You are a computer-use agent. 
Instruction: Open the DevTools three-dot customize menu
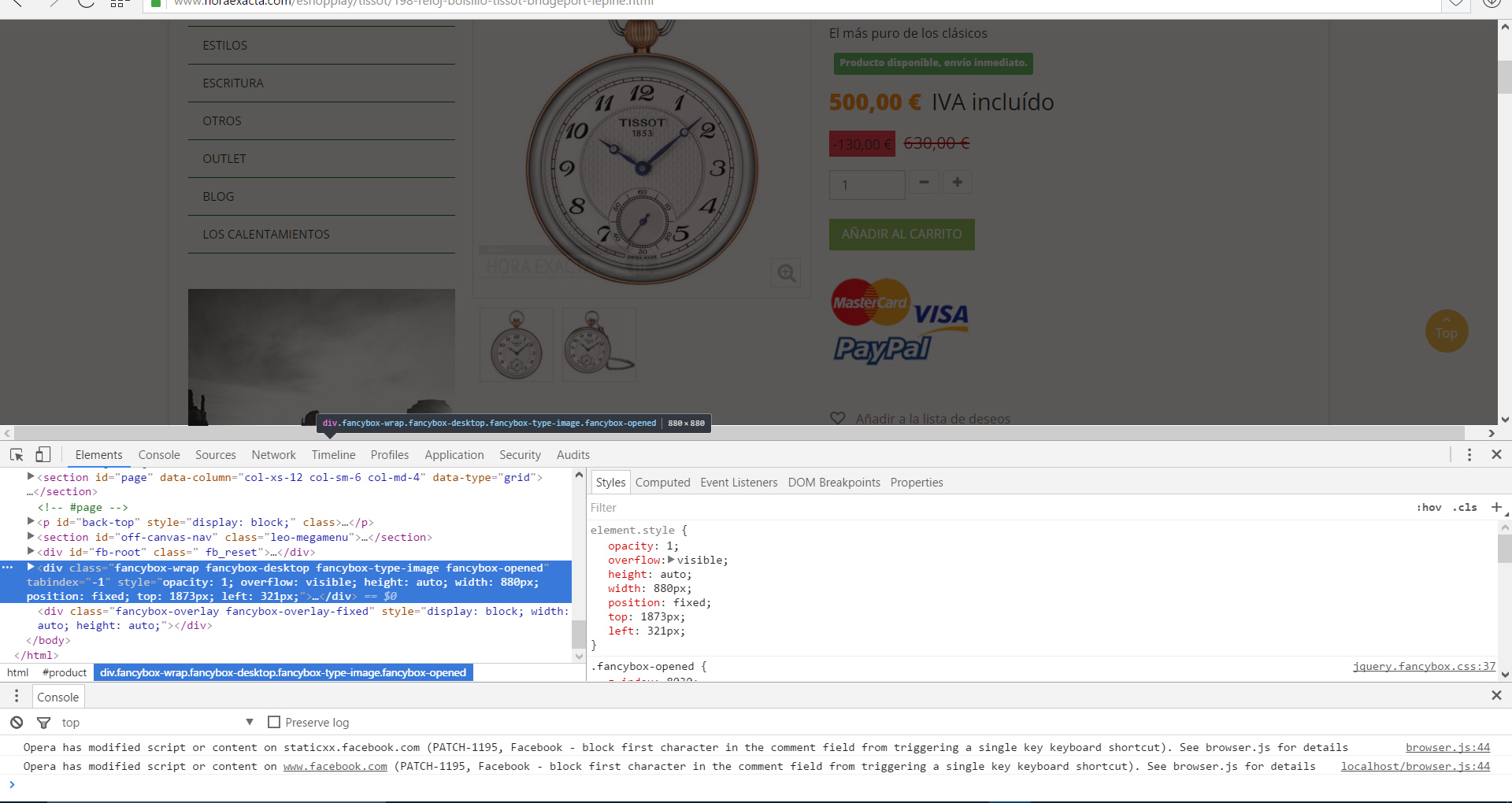1469,455
